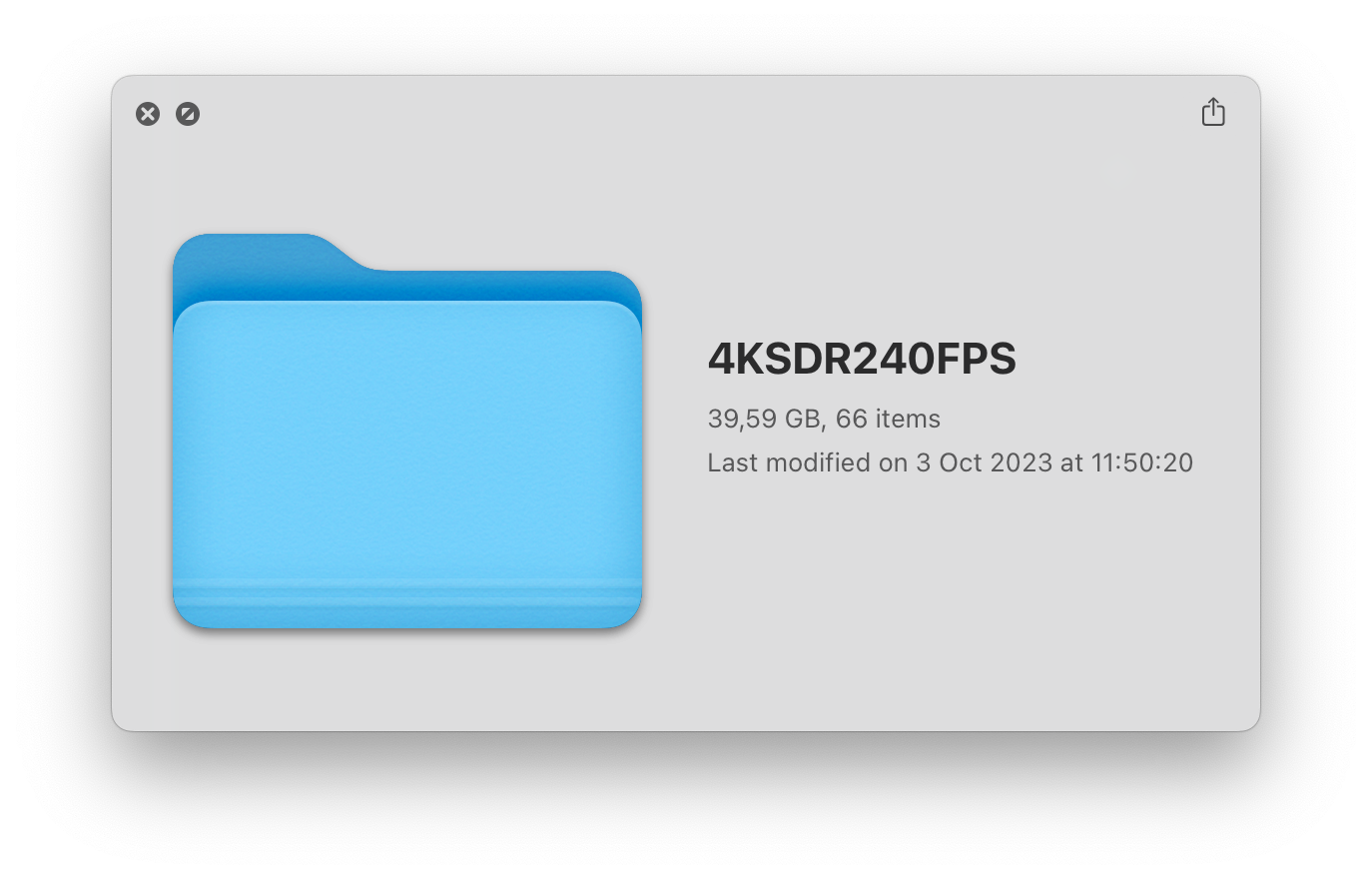Click the year 2023 in the date line
The image size is (1372, 879).
(x=1021, y=462)
